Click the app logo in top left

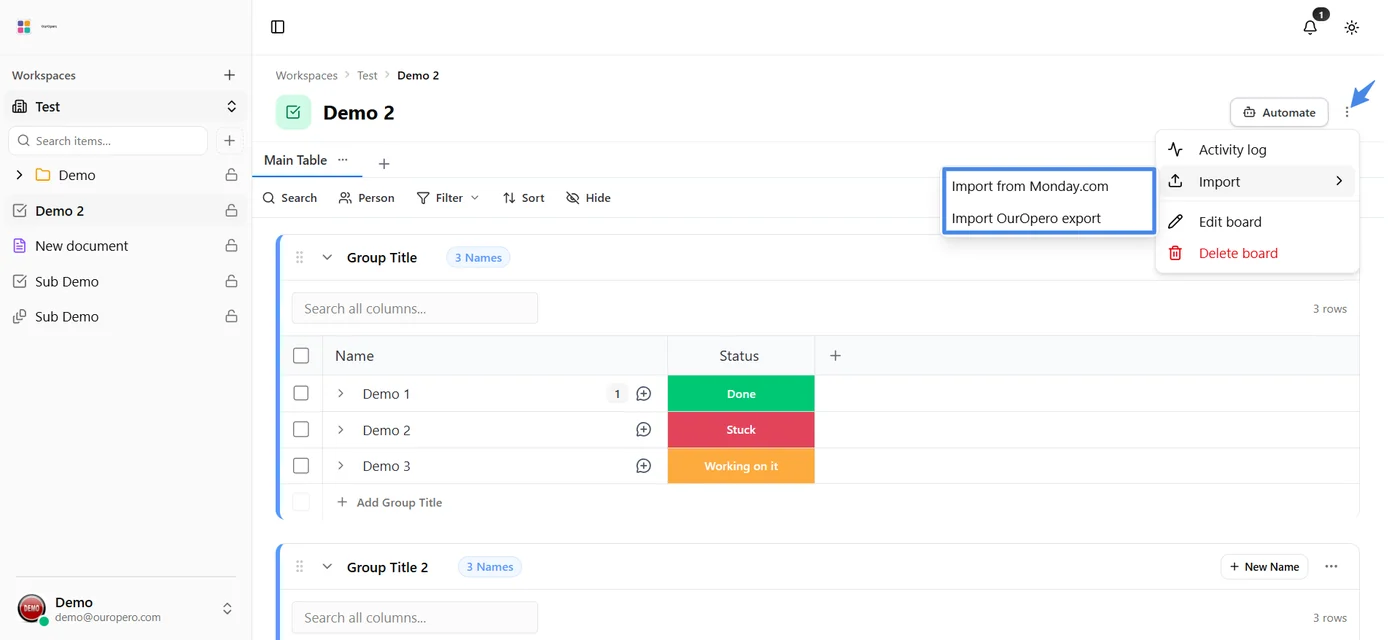pyautogui.click(x=24, y=27)
